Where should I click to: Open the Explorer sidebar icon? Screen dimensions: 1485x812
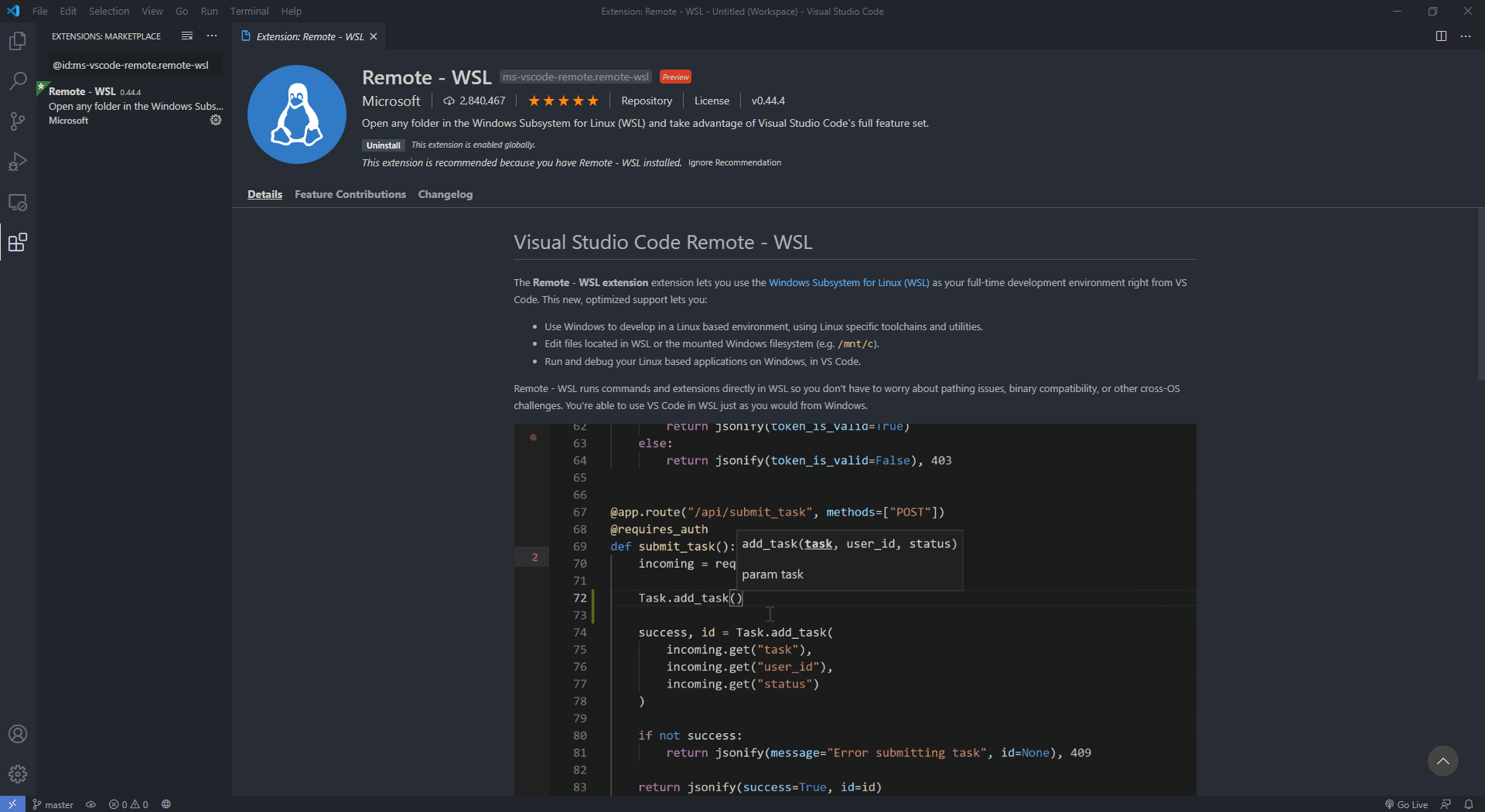point(17,41)
